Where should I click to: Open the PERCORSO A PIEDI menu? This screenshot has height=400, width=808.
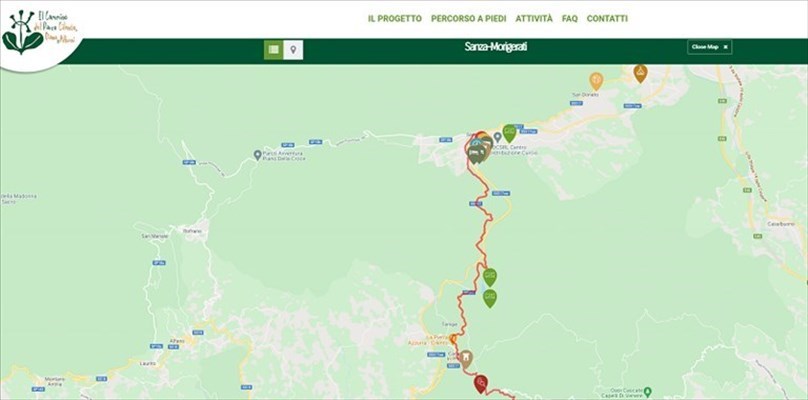468,19
